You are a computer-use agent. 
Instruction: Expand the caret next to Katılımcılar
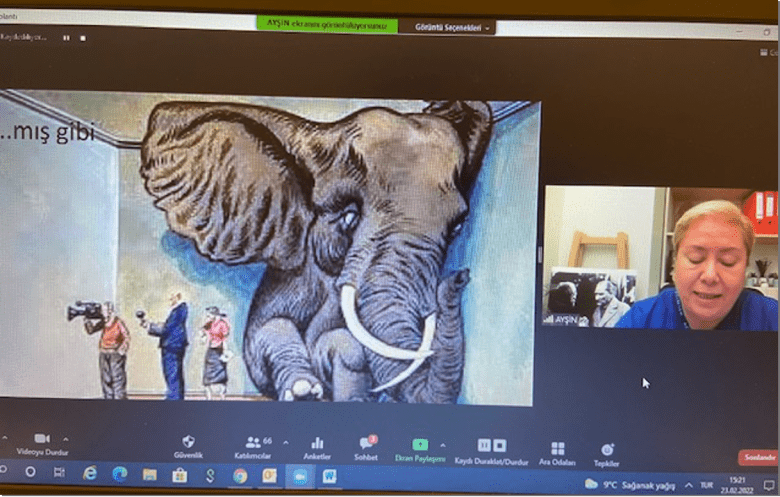coord(286,442)
